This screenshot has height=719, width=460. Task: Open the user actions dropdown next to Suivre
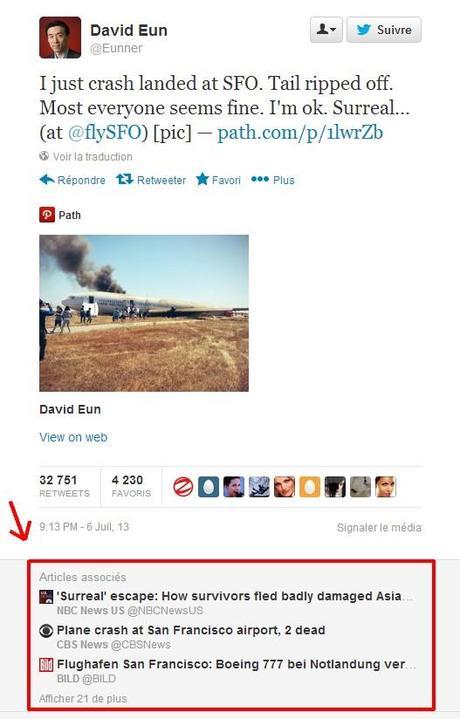pos(326,30)
